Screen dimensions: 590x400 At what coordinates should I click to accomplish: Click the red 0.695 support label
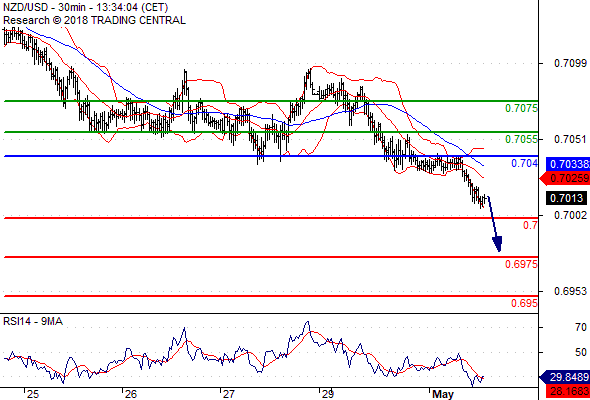coord(524,303)
